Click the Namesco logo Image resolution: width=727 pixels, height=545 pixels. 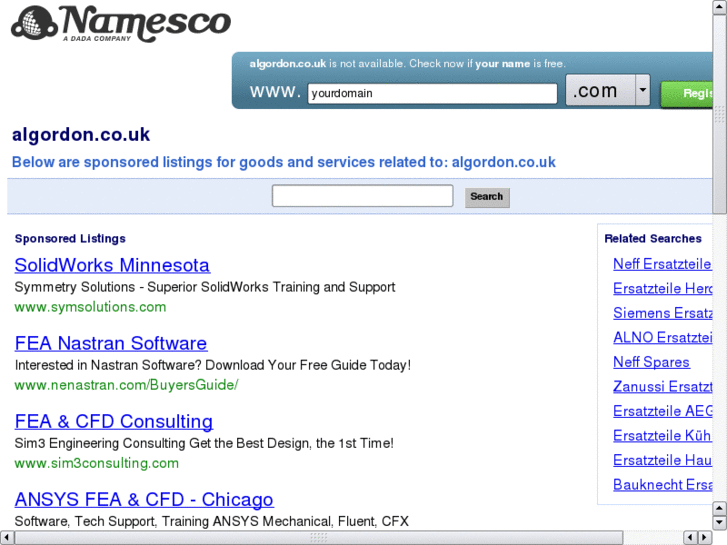click(x=121, y=23)
